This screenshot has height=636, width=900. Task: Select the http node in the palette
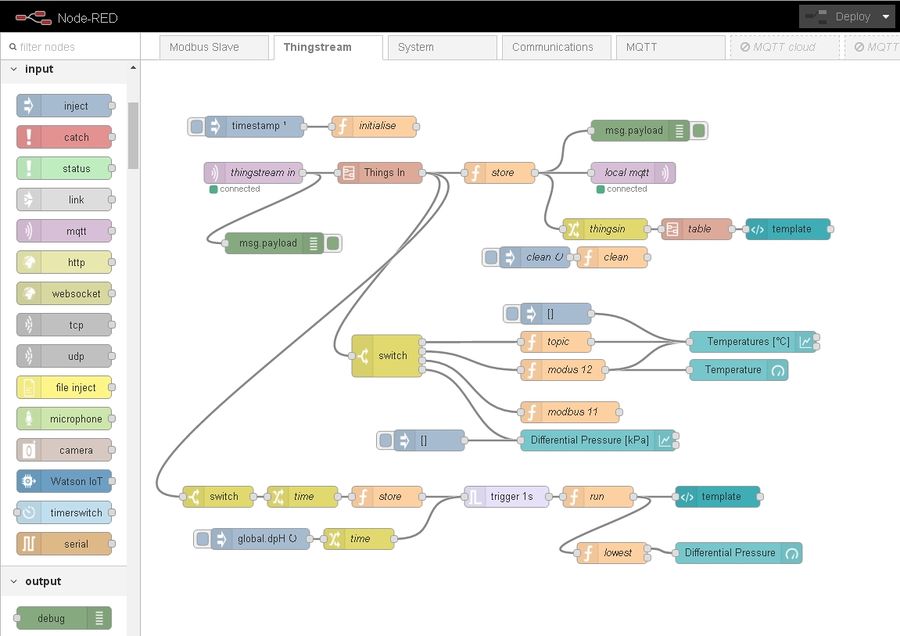coord(64,262)
